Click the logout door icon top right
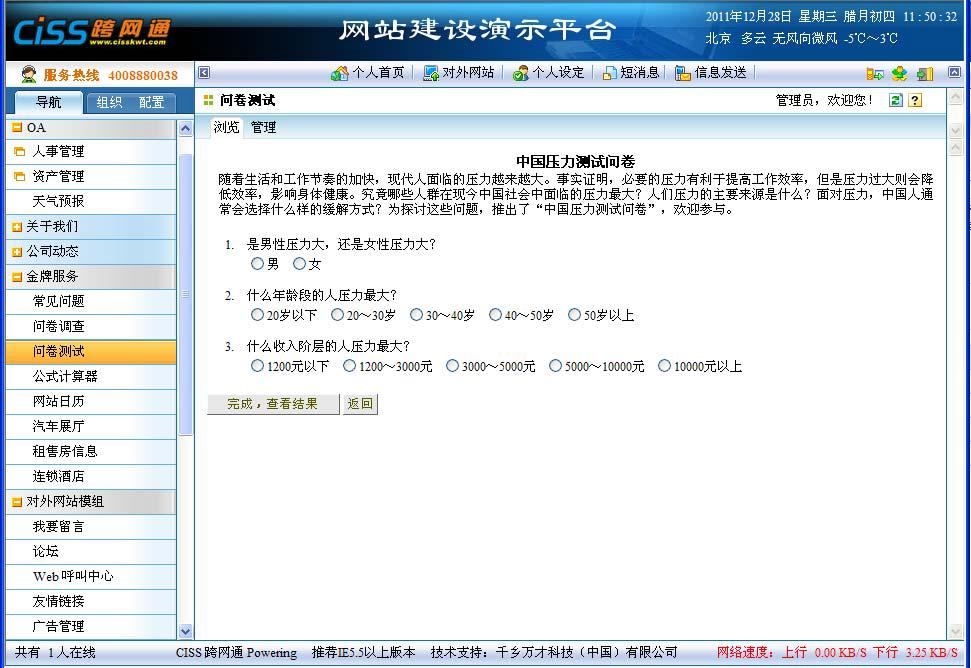Viewport: 971px width, 668px height. (925, 72)
